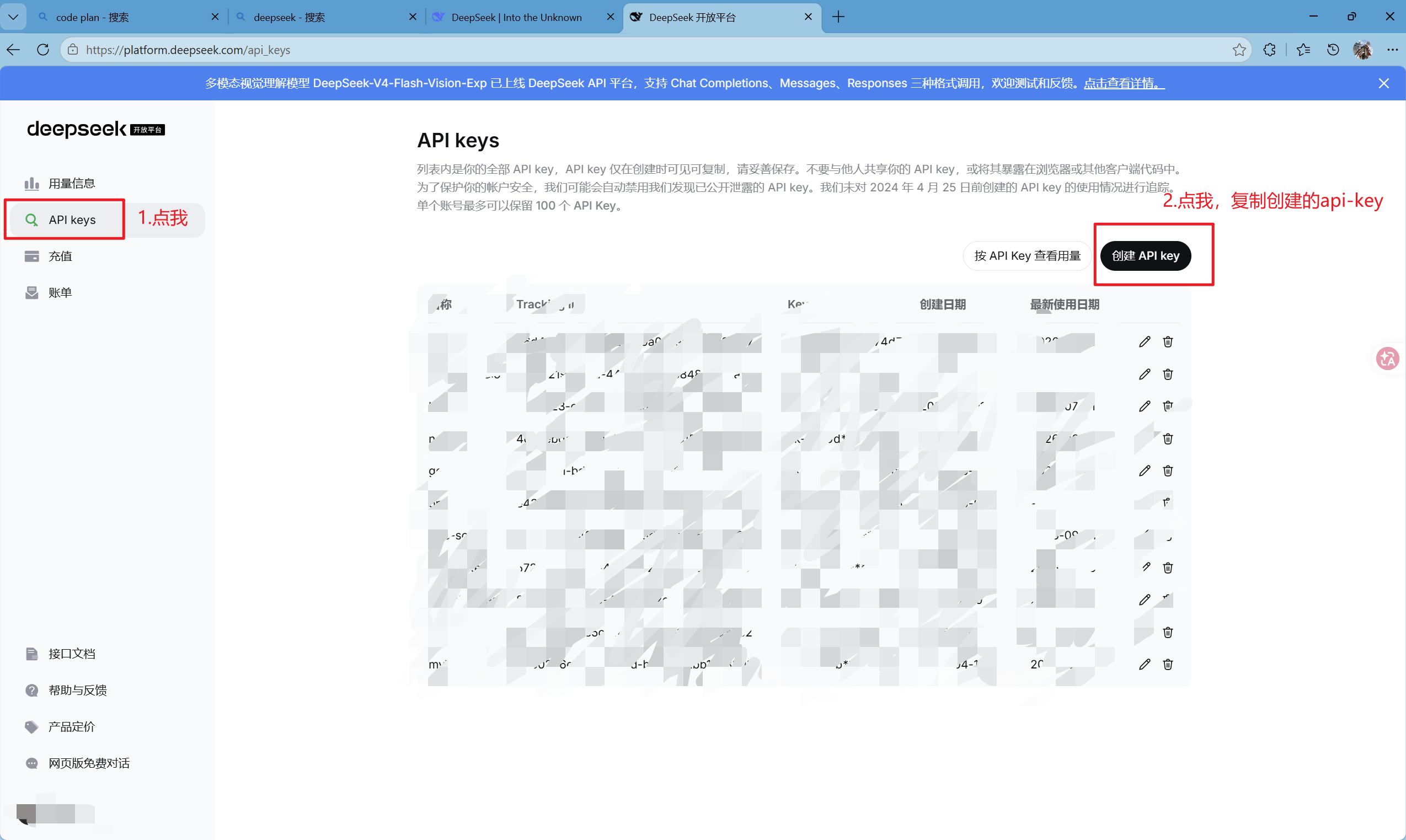Open 帮助与反馈 in the sidebar
The height and width of the screenshot is (840, 1406).
point(108,690)
